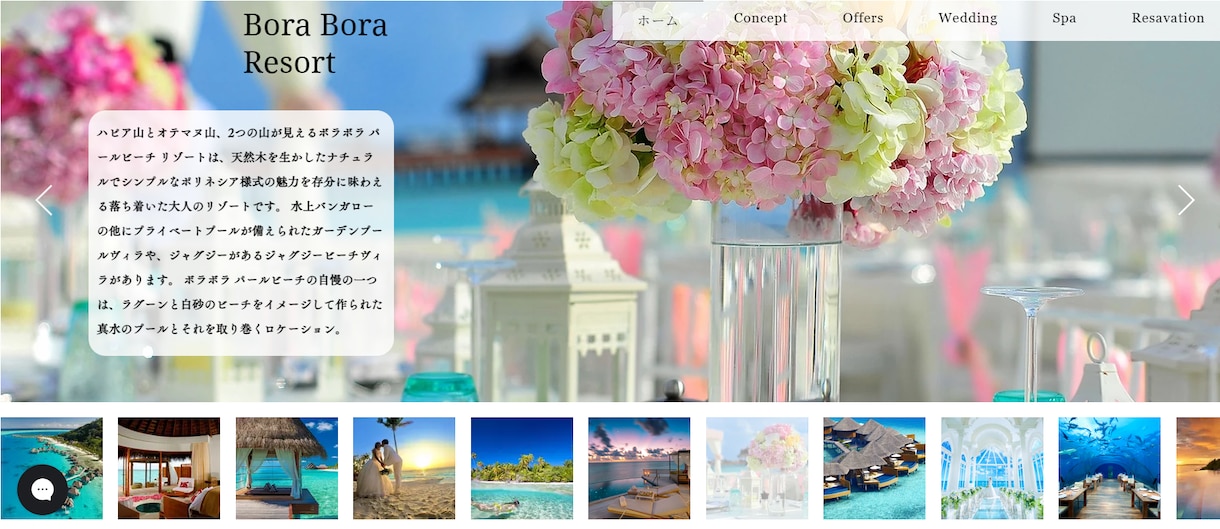Image resolution: width=1220 pixels, height=529 pixels.
Task: Open the chat bubble widget
Action: tap(42, 489)
